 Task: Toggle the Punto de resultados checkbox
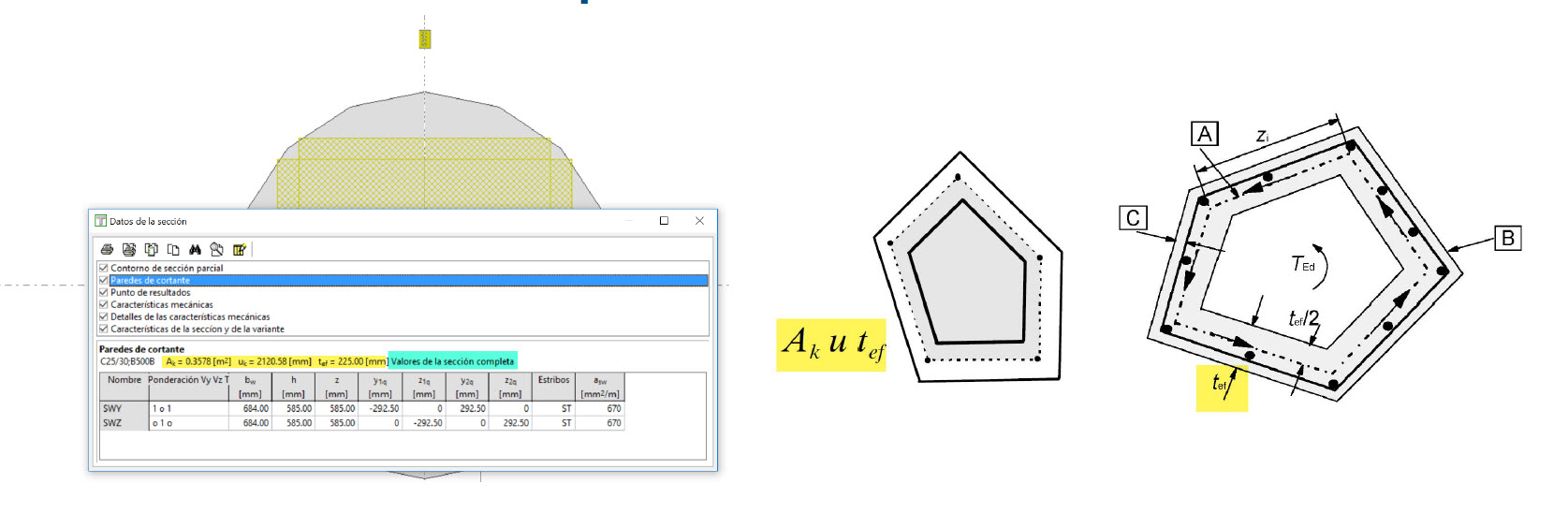click(x=104, y=292)
